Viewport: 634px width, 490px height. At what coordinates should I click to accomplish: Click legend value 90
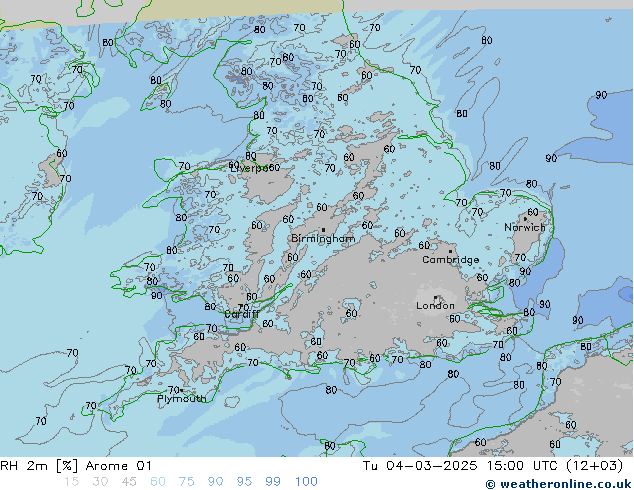click(215, 482)
